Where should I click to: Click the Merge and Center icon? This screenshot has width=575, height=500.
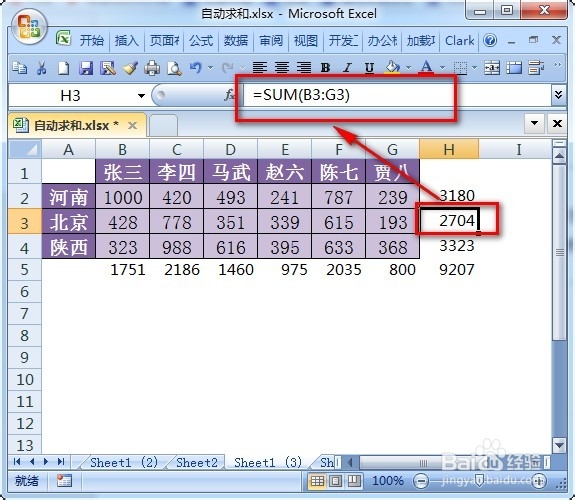coord(491,68)
